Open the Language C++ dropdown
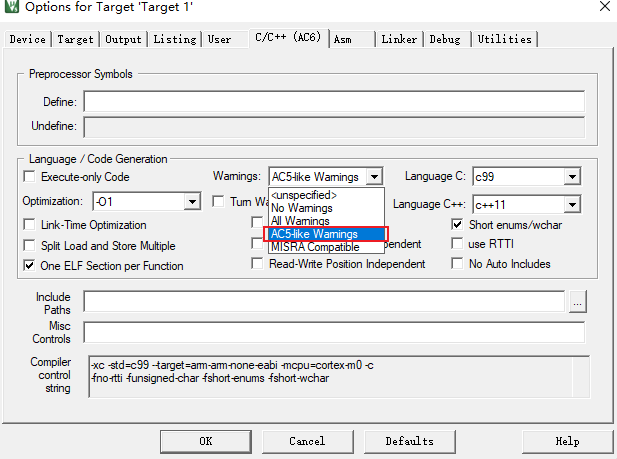 point(572,205)
